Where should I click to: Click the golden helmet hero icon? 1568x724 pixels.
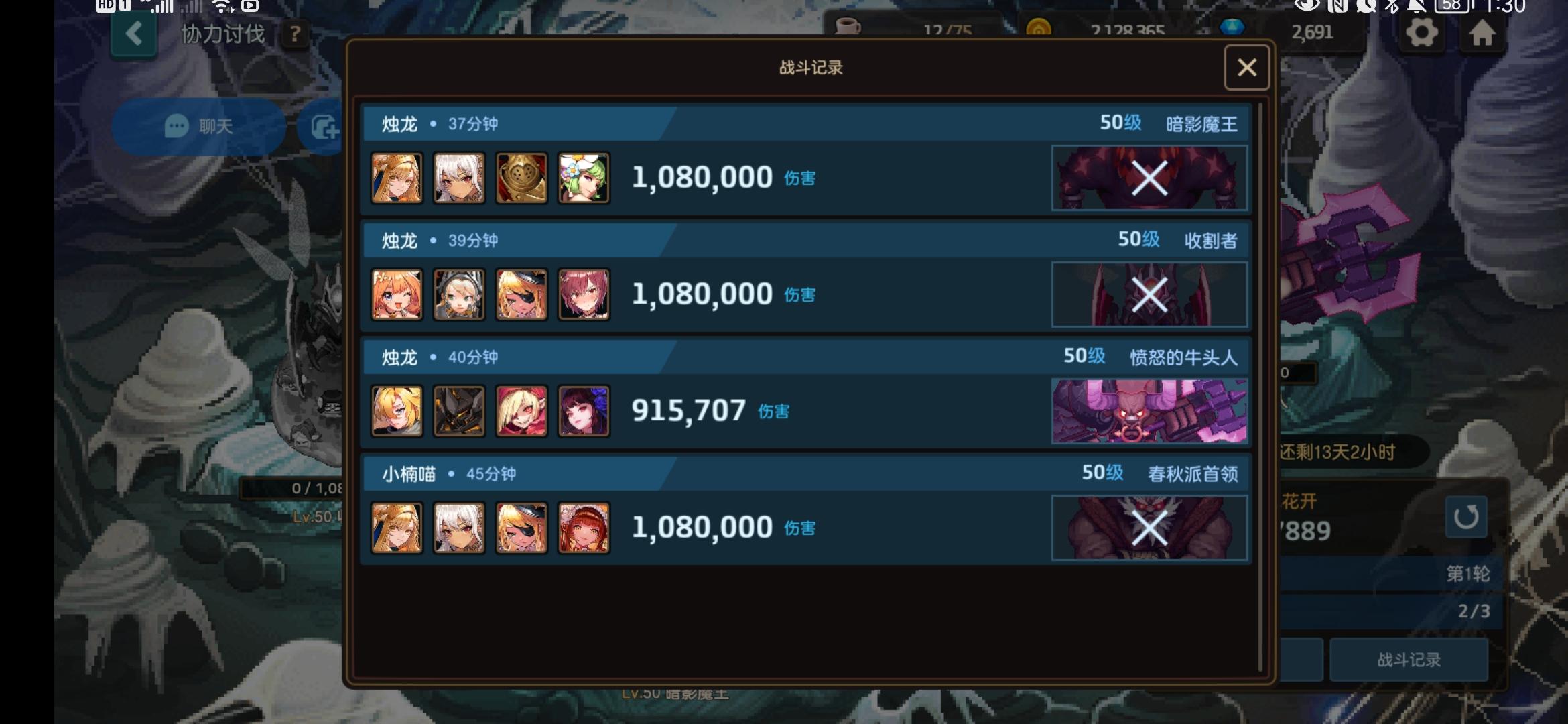[521, 178]
